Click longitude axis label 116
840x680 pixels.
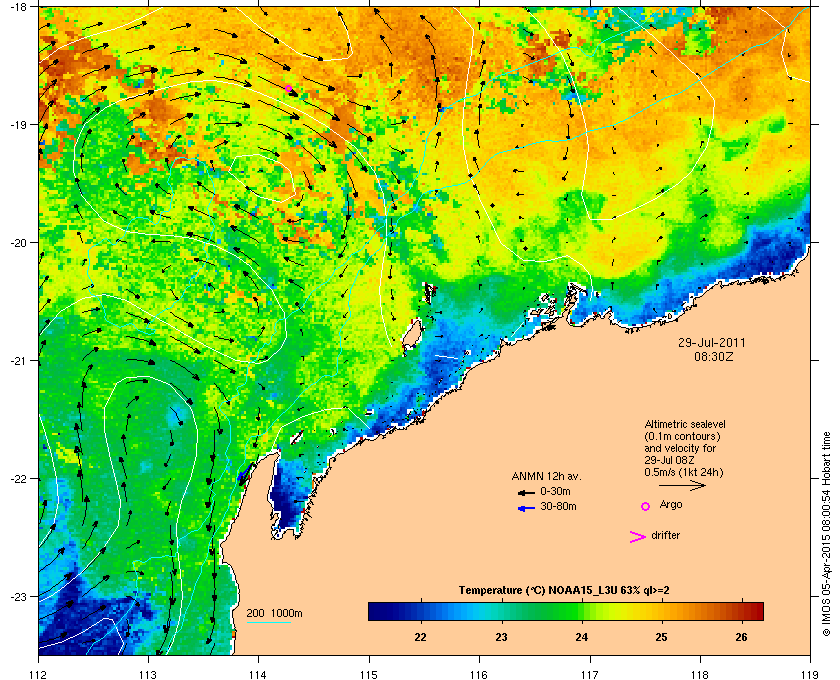[x=479, y=674]
